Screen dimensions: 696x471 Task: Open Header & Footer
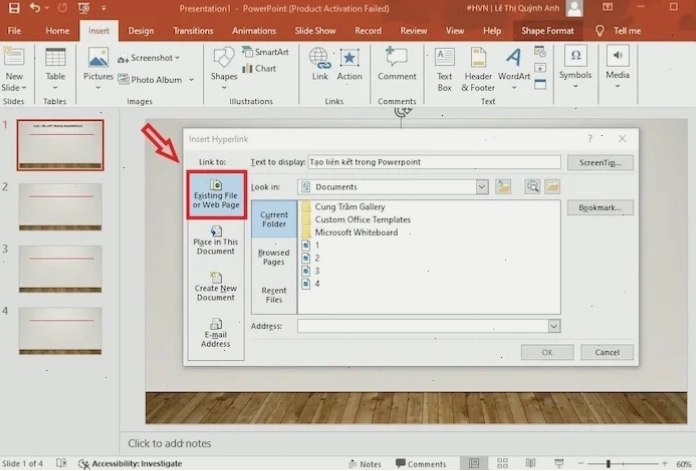pos(478,70)
